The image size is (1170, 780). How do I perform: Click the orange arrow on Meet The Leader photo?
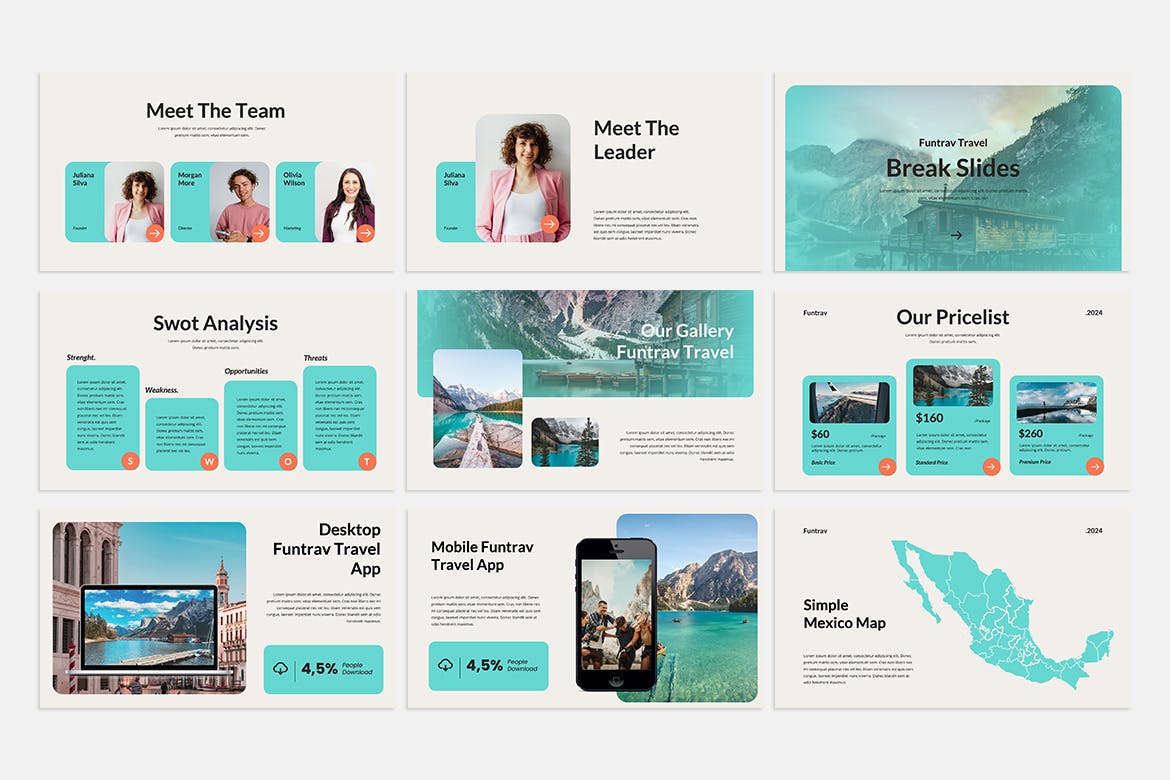[x=549, y=224]
